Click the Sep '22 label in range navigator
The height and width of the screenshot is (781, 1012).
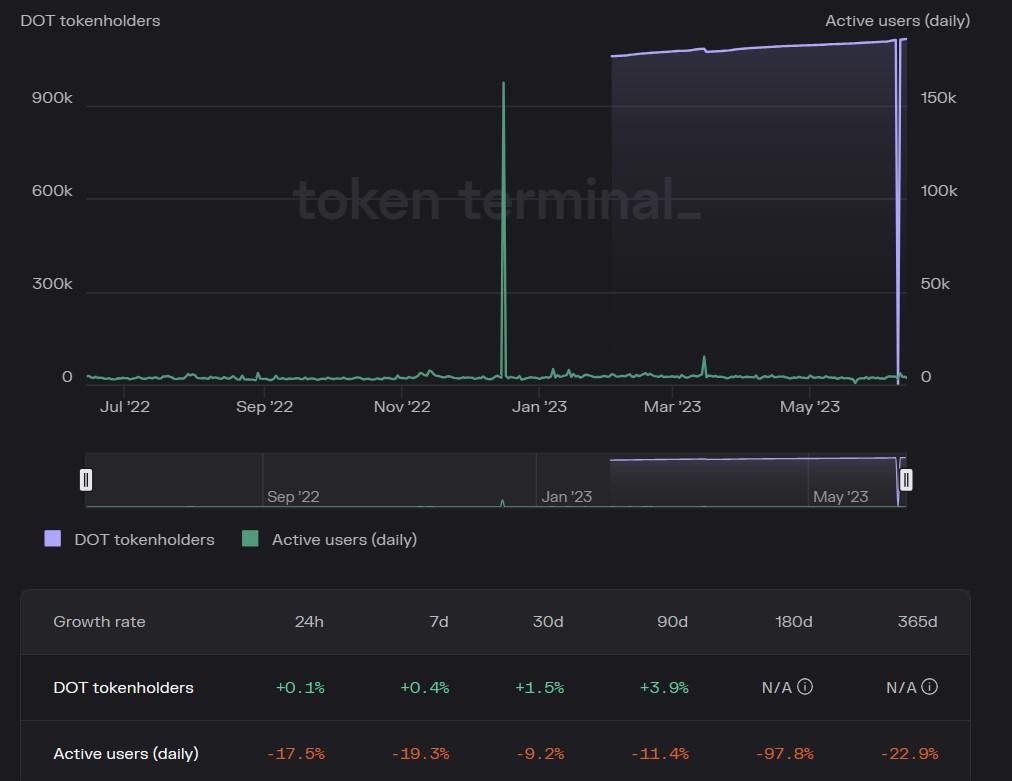click(x=293, y=496)
